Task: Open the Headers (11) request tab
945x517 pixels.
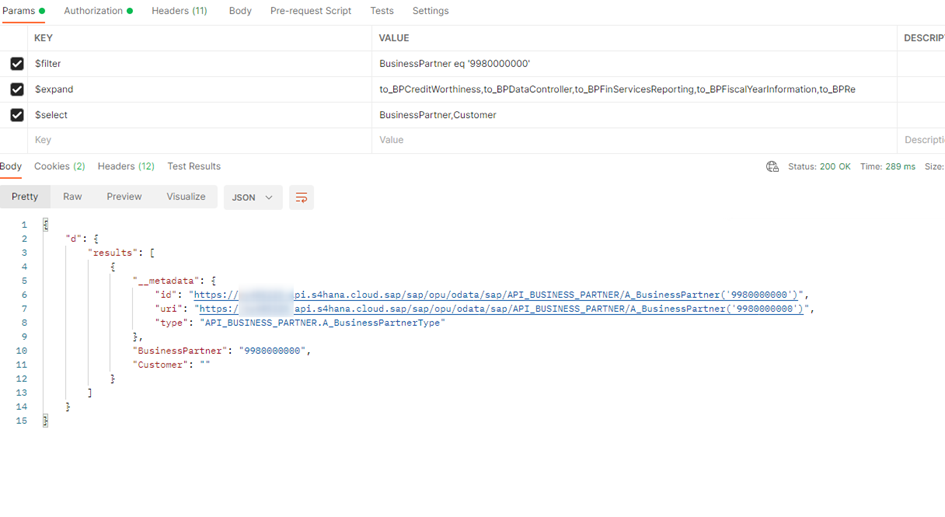Action: click(179, 11)
